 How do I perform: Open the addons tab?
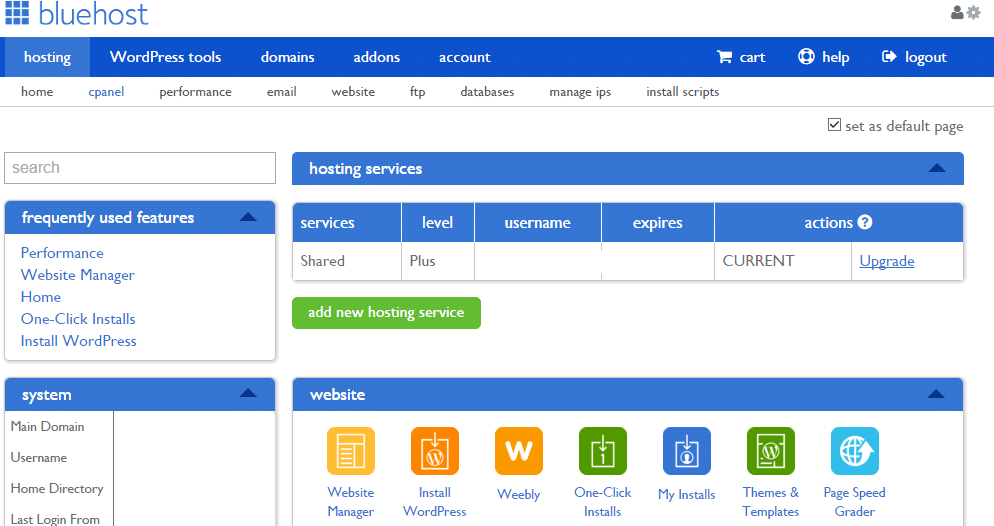tap(377, 57)
